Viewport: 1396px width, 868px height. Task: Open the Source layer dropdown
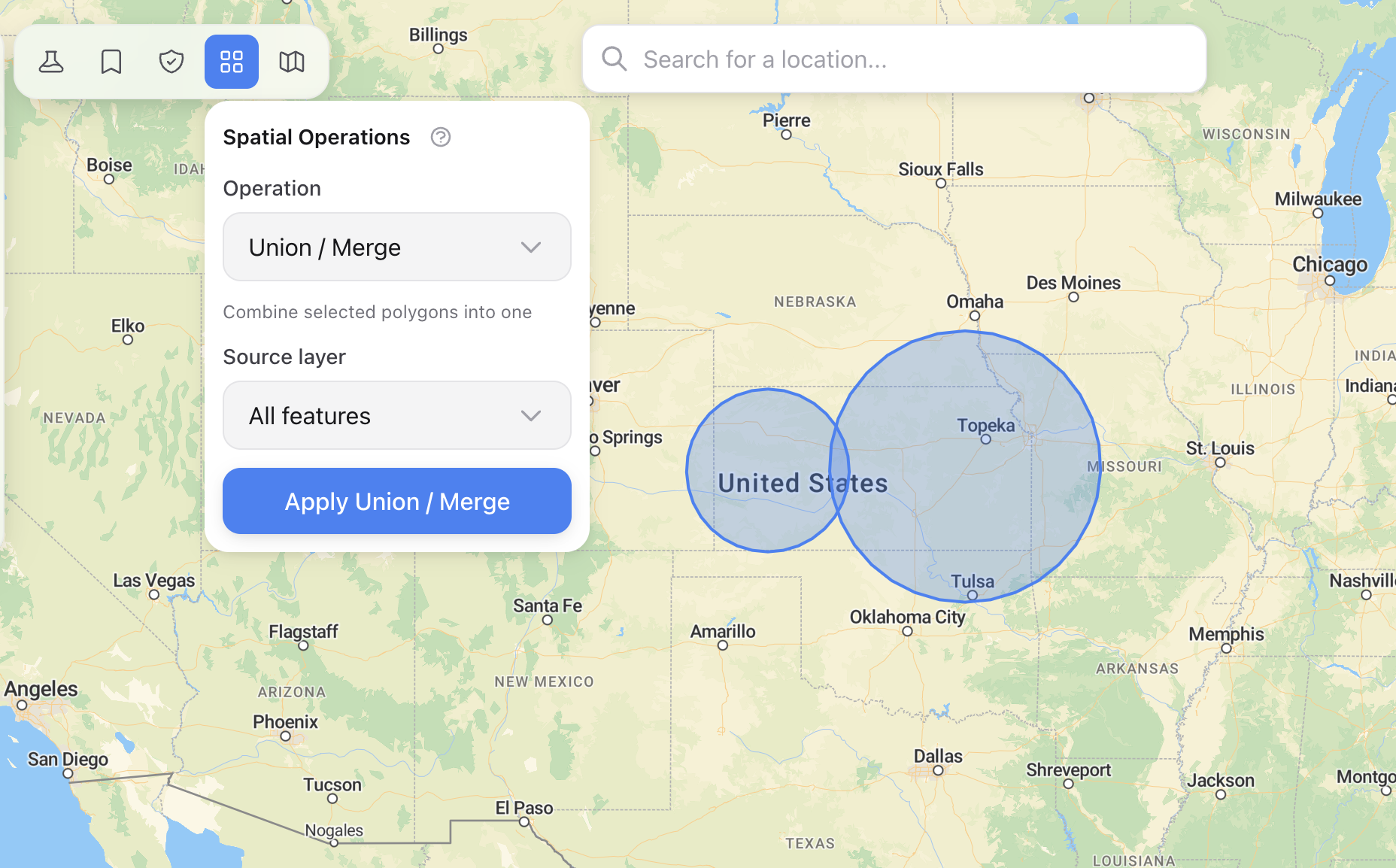396,415
